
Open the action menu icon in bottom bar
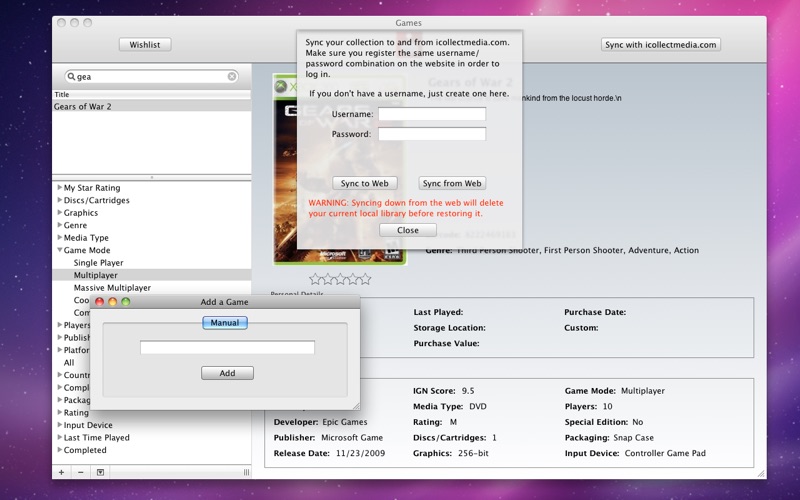101,472
